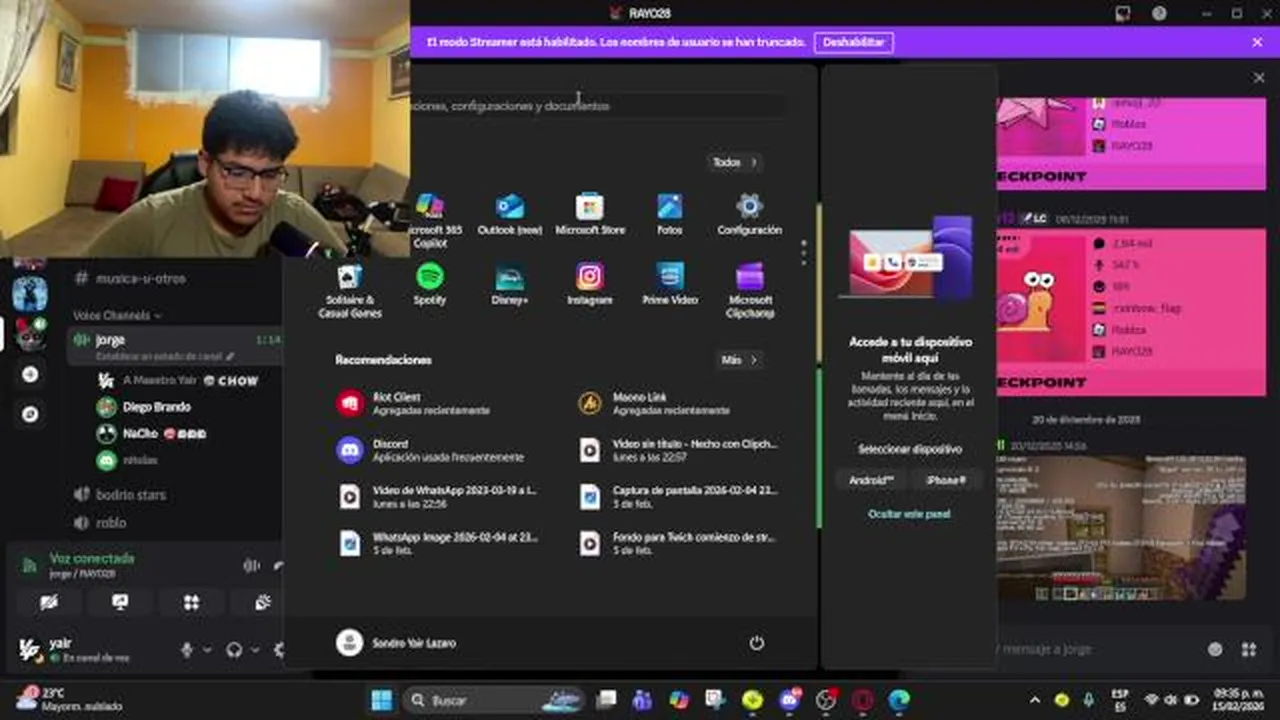The width and height of the screenshot is (1280, 720).
Task: Open the weather widget showing 23°C
Action: pyautogui.click(x=70, y=699)
